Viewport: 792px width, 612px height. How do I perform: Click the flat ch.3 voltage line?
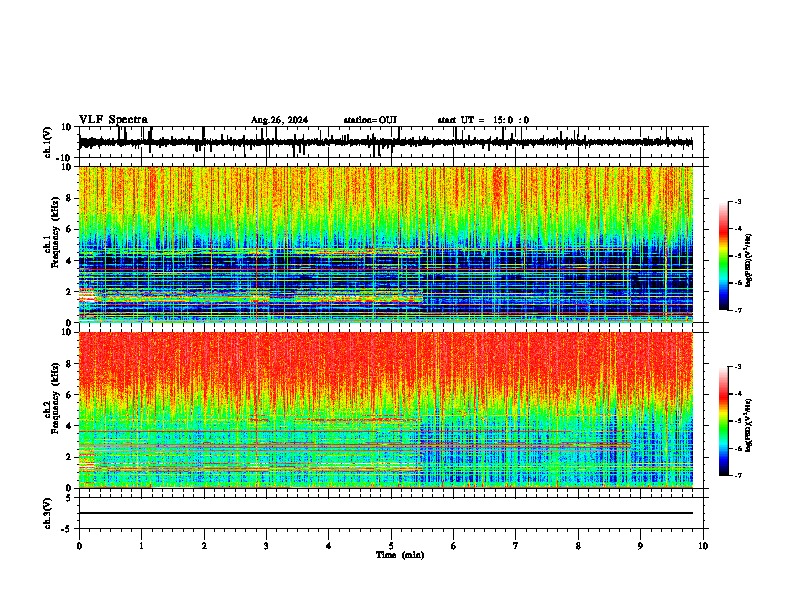(x=386, y=513)
